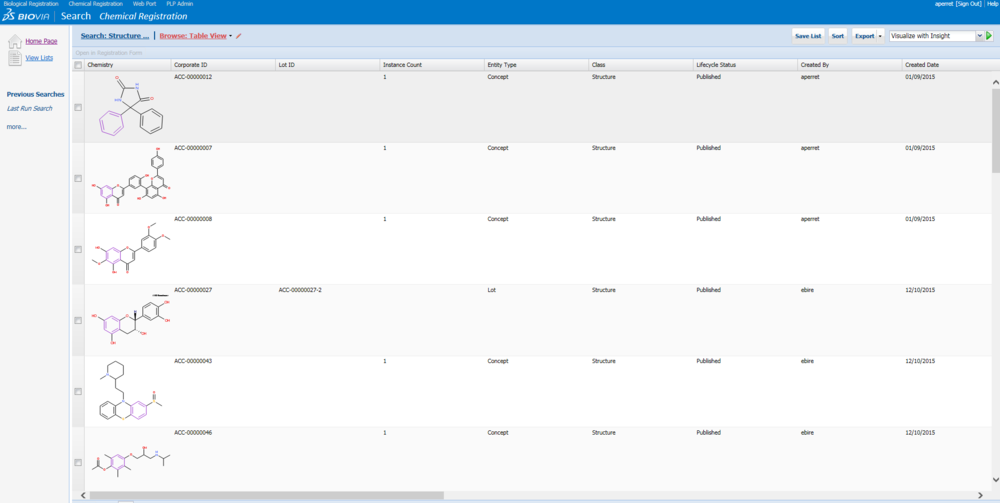
Task: Click the scroll up arrow of table
Action: (995, 82)
